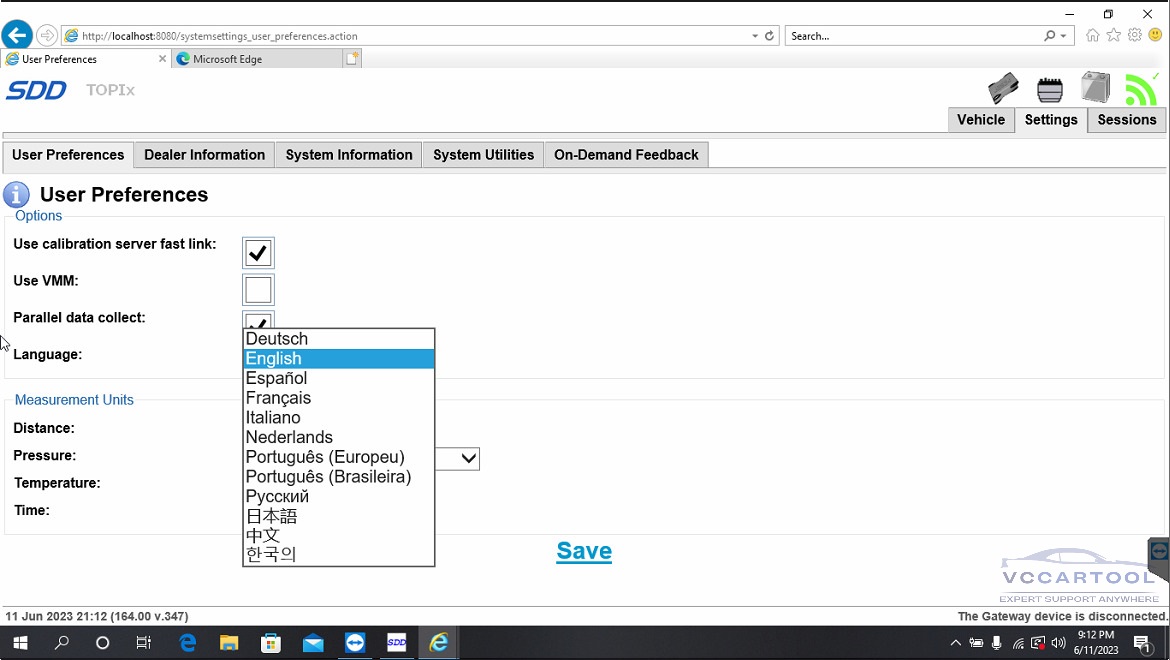Refresh the page using reload icon
Viewport: 1170px width, 660px height.
[x=769, y=36]
